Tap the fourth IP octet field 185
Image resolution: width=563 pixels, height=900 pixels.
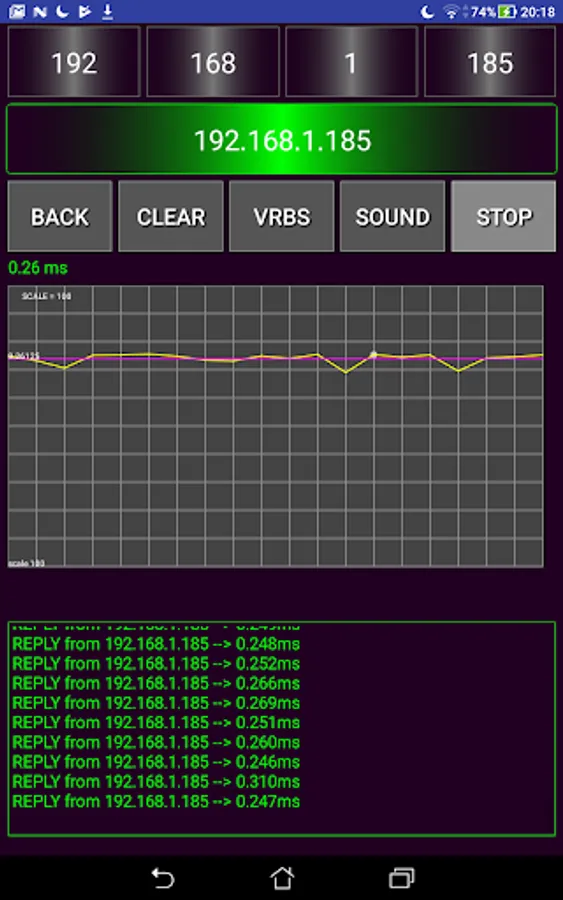pos(490,62)
